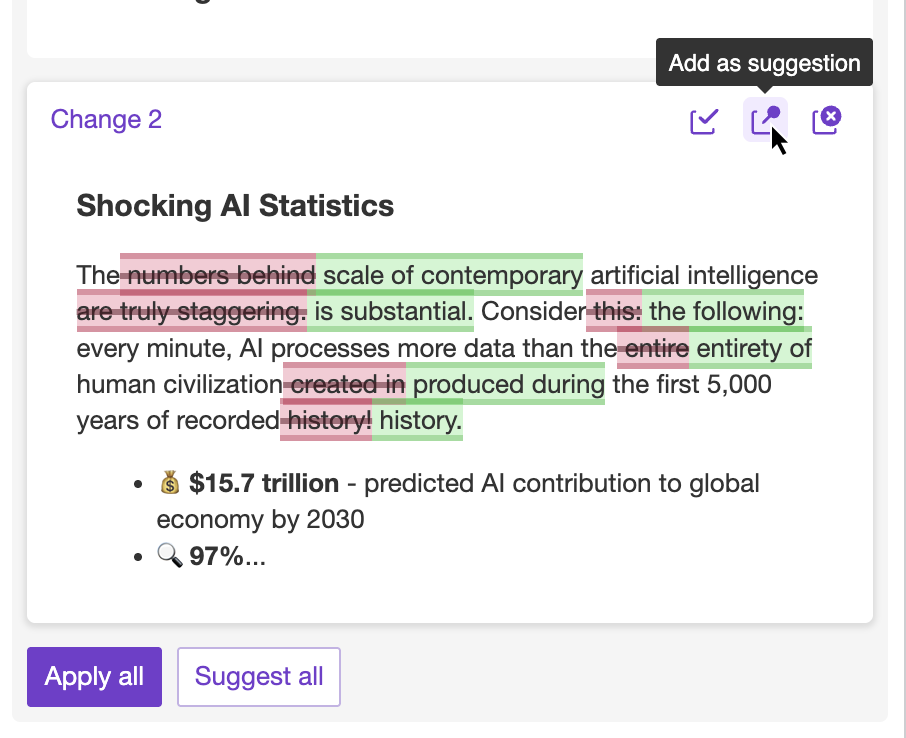Click the green "is substantial." insertion
Viewport: 906px width, 738px height.
392,312
